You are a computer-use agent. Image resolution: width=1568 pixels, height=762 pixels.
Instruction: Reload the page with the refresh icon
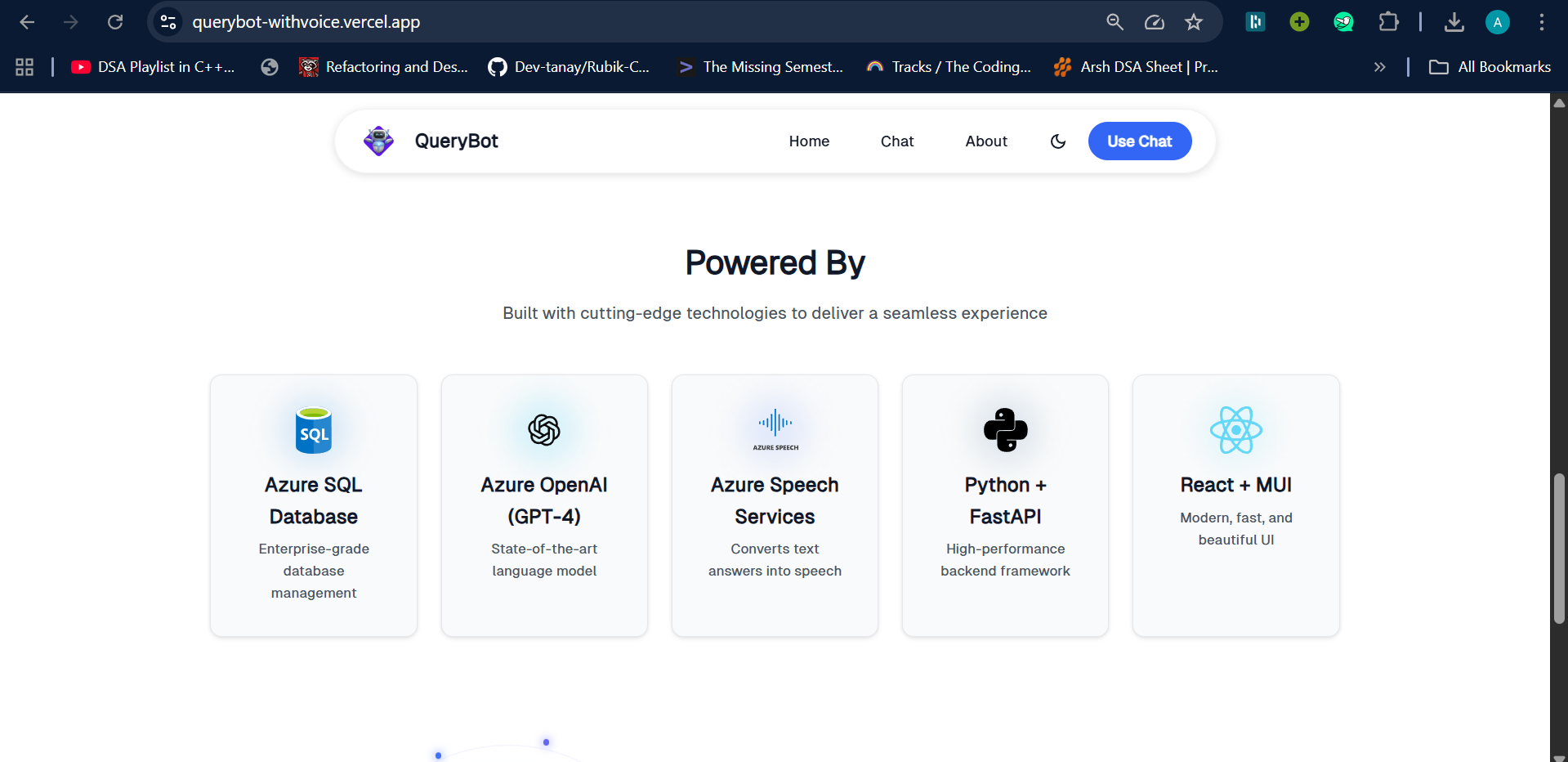tap(115, 22)
